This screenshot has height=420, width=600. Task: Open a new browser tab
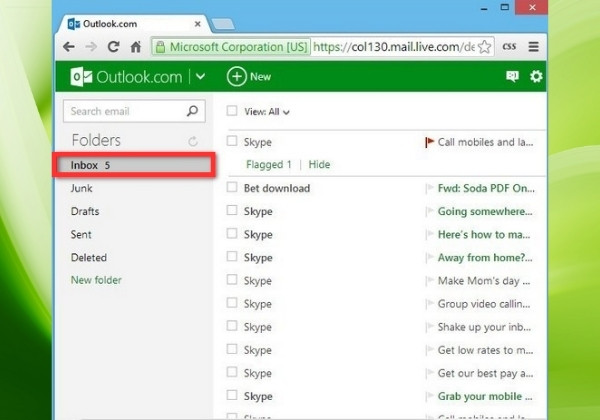[223, 24]
